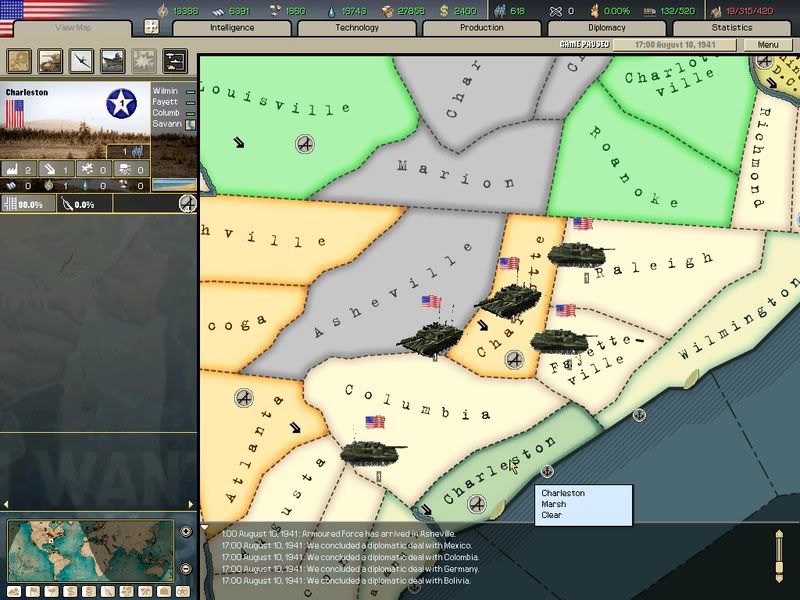Zoom in with the minimap plus button
Viewport: 800px width, 600px height.
click(186, 532)
